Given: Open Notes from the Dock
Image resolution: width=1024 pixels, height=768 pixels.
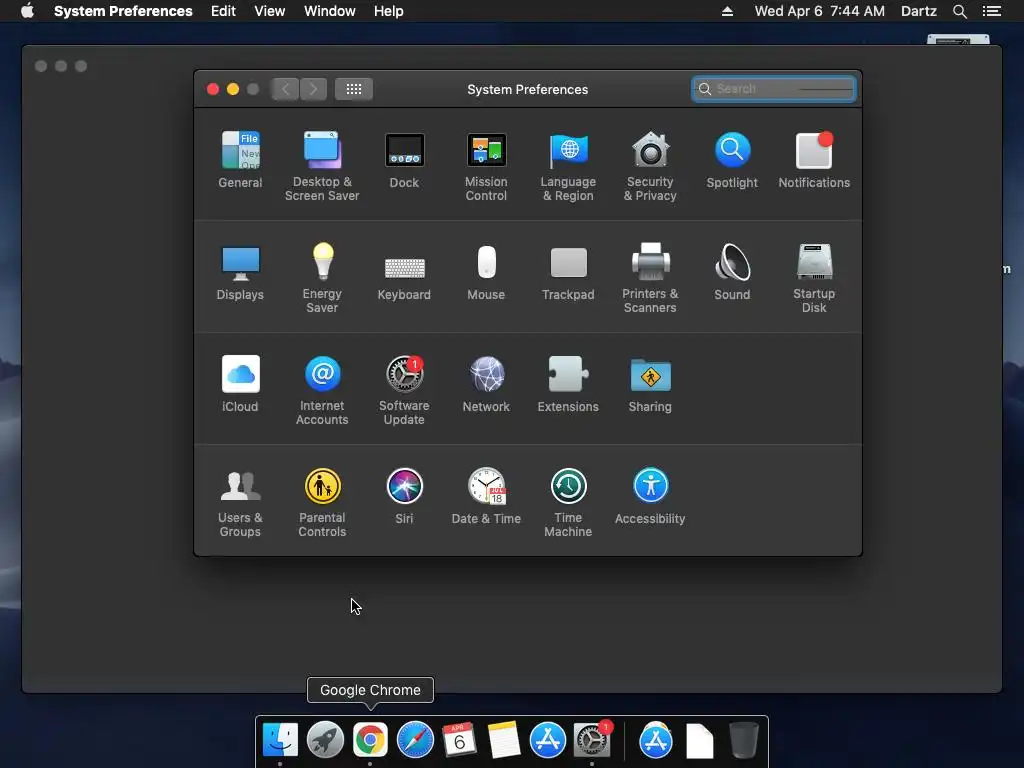Looking at the screenshot, I should (504, 739).
